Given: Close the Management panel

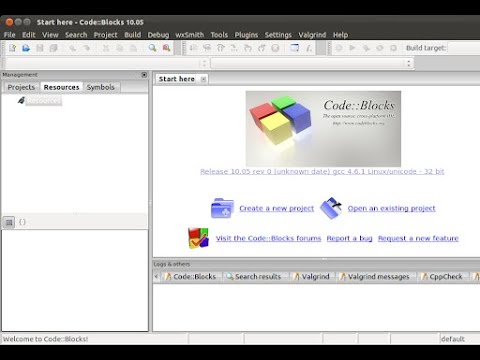Looking at the screenshot, I should coord(144,75).
